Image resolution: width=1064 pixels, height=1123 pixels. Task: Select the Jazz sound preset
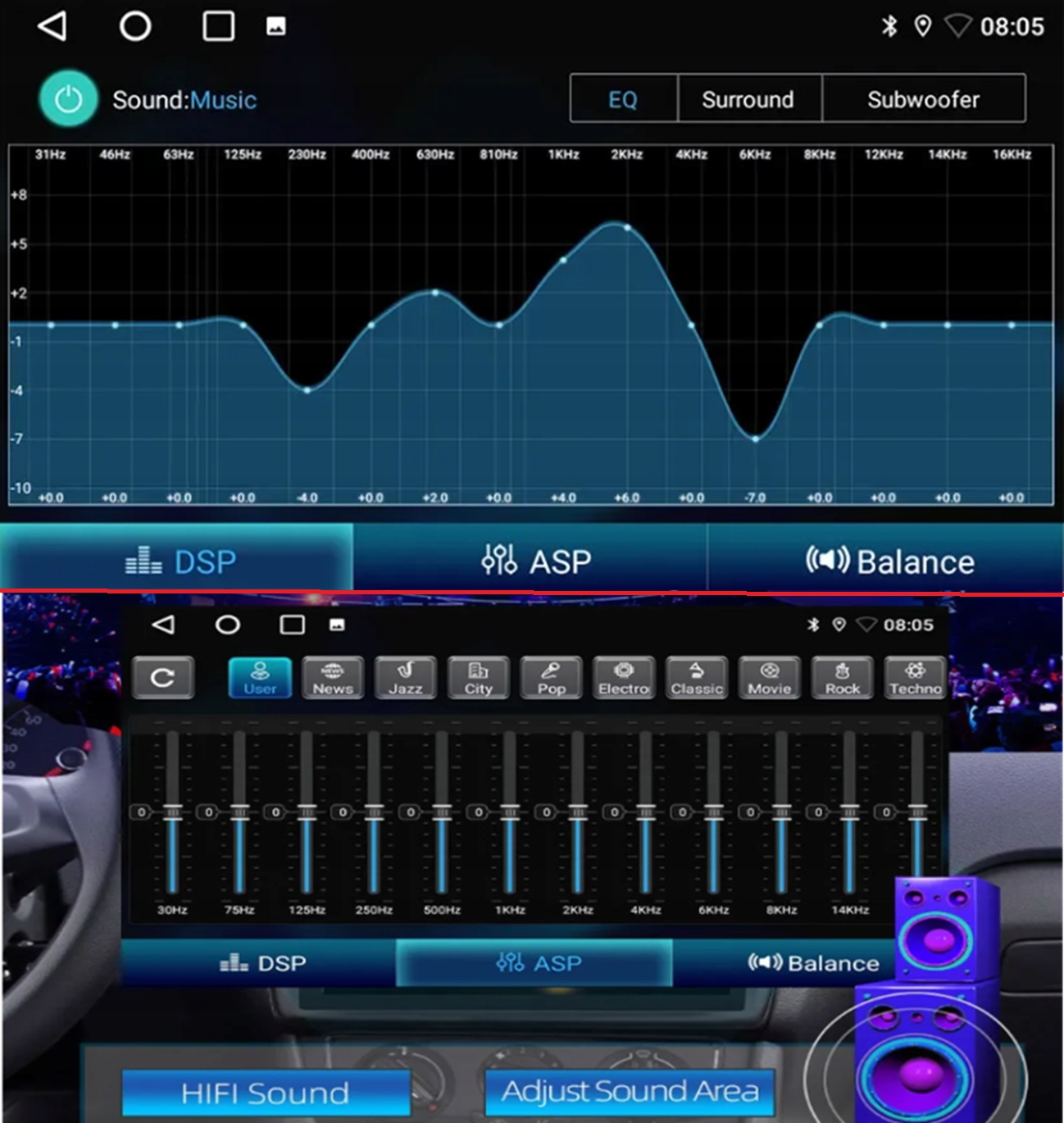point(405,678)
